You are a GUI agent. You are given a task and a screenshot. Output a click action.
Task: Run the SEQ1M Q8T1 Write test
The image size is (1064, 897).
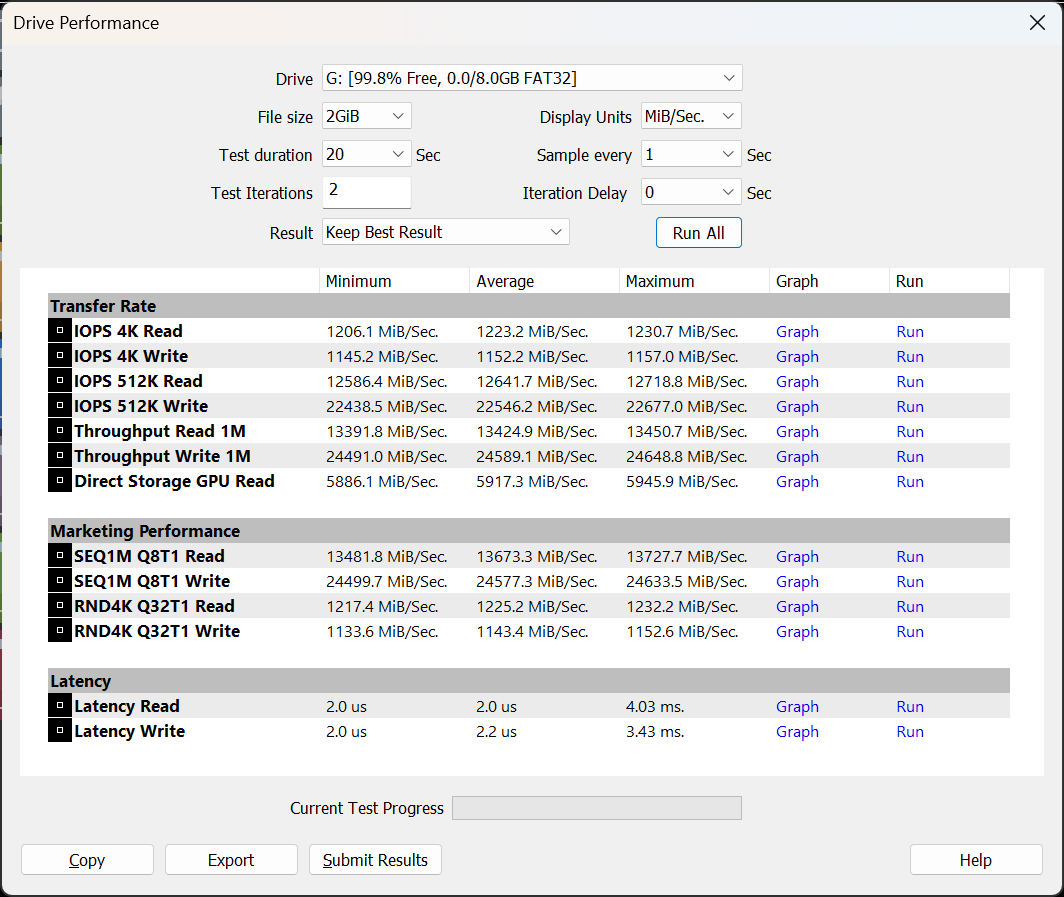point(910,581)
